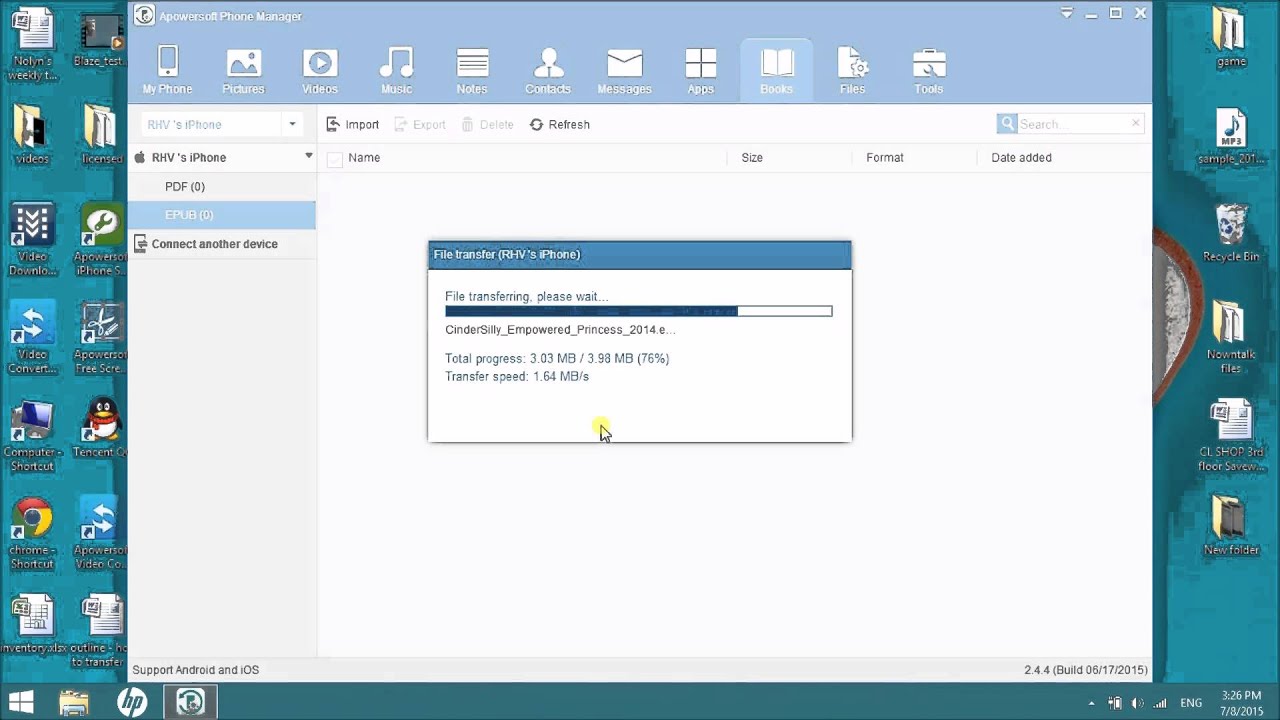This screenshot has height=720, width=1280.
Task: Open the Video Converter desktop icon
Action: click(32, 339)
